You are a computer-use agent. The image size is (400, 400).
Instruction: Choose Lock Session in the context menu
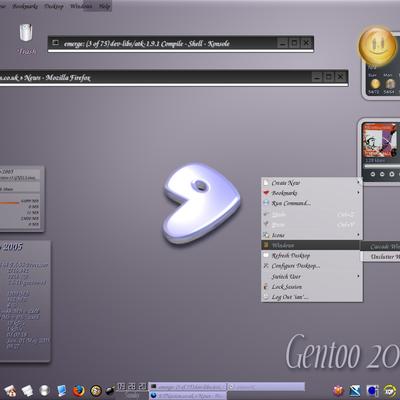pos(312,287)
